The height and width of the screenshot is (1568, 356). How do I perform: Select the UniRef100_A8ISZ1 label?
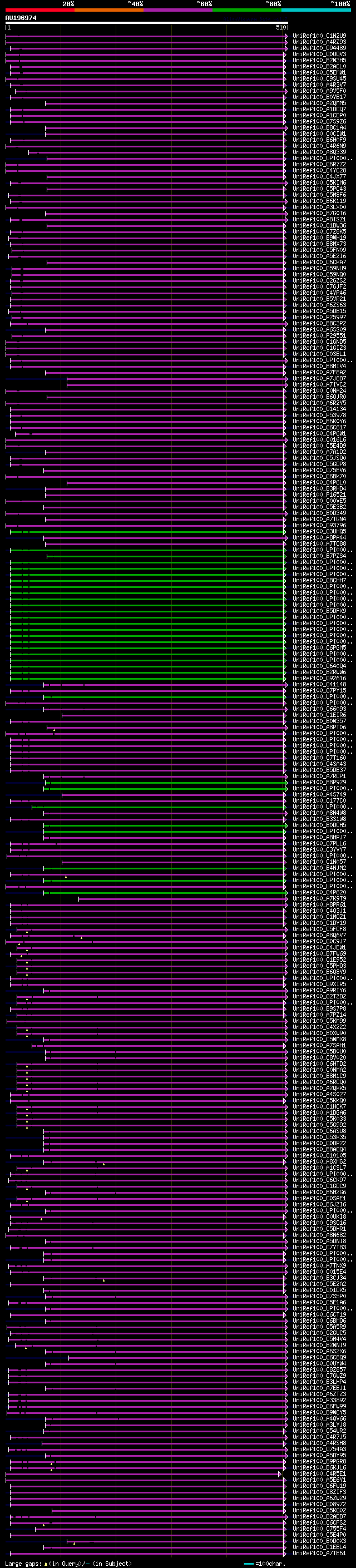pos(319,219)
